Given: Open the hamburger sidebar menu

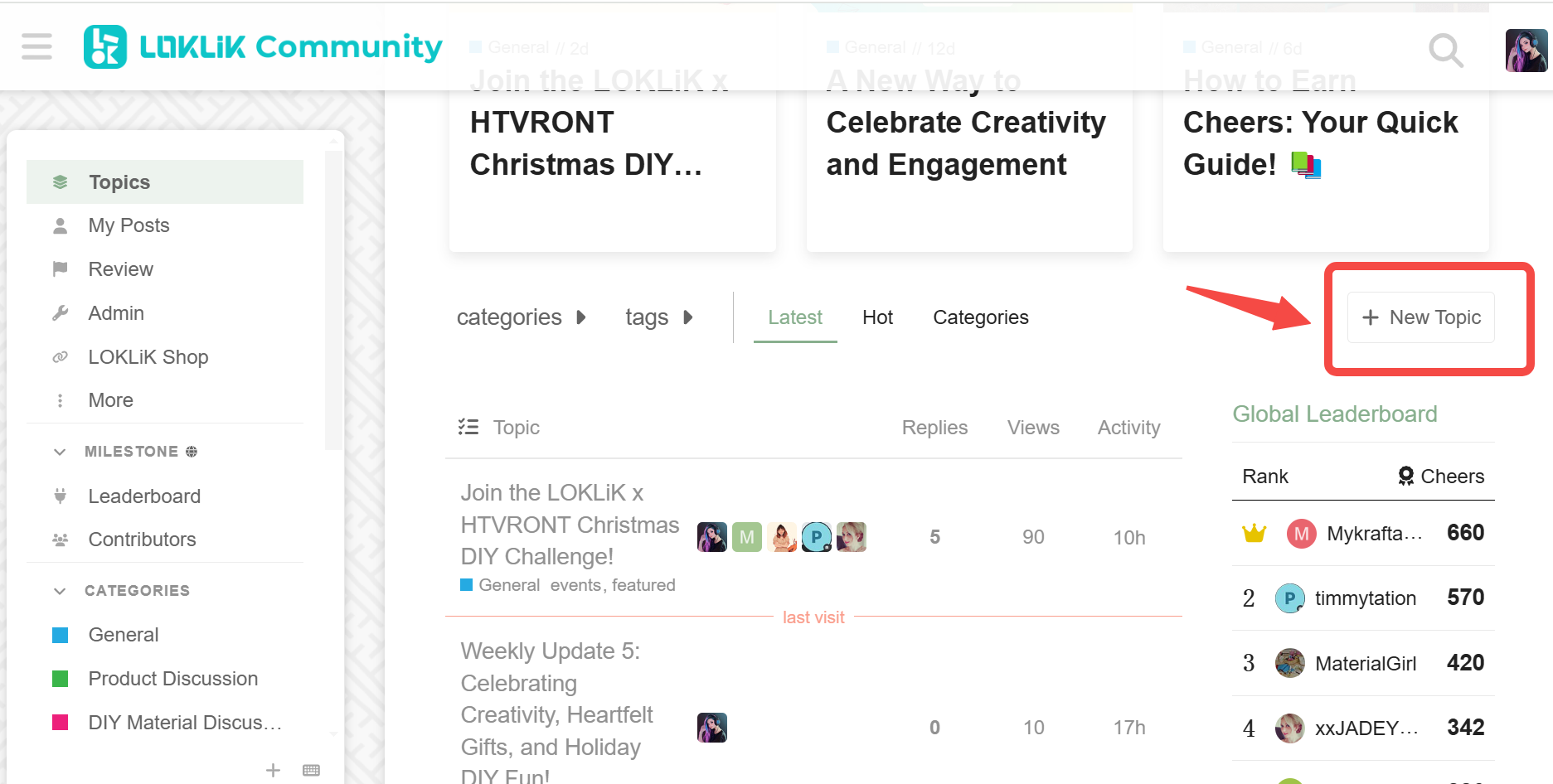Looking at the screenshot, I should click(36, 46).
